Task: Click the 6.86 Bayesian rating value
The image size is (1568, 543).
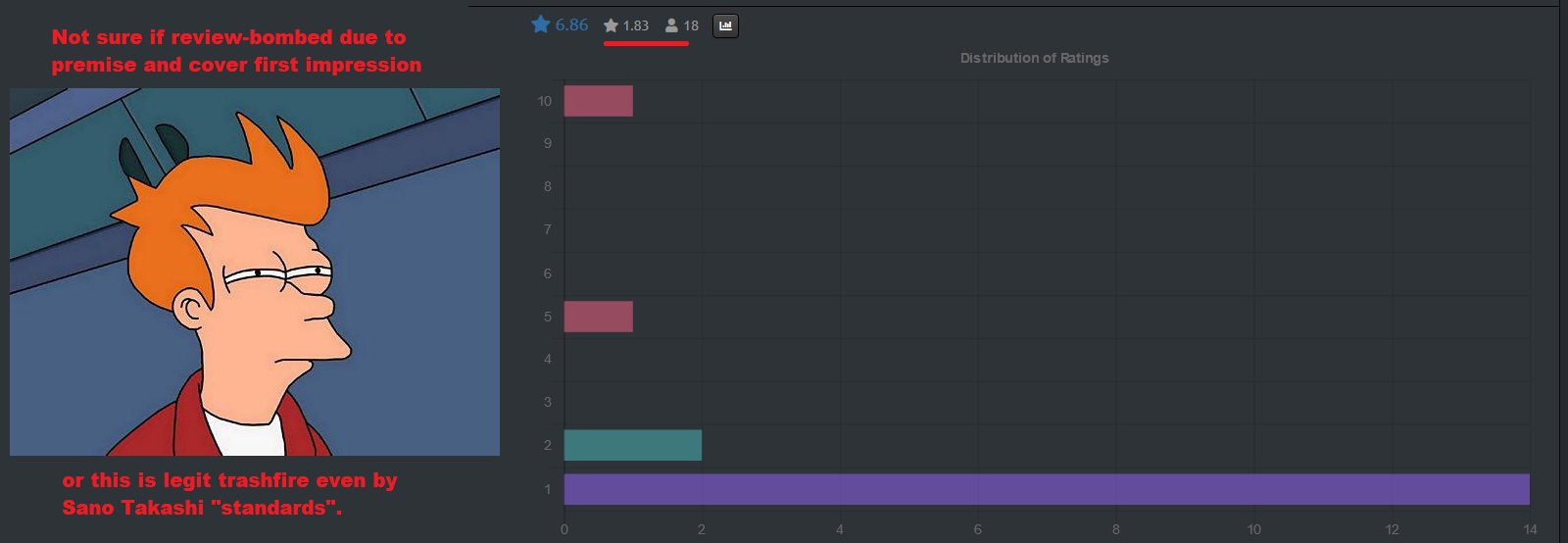Action: pyautogui.click(x=571, y=25)
